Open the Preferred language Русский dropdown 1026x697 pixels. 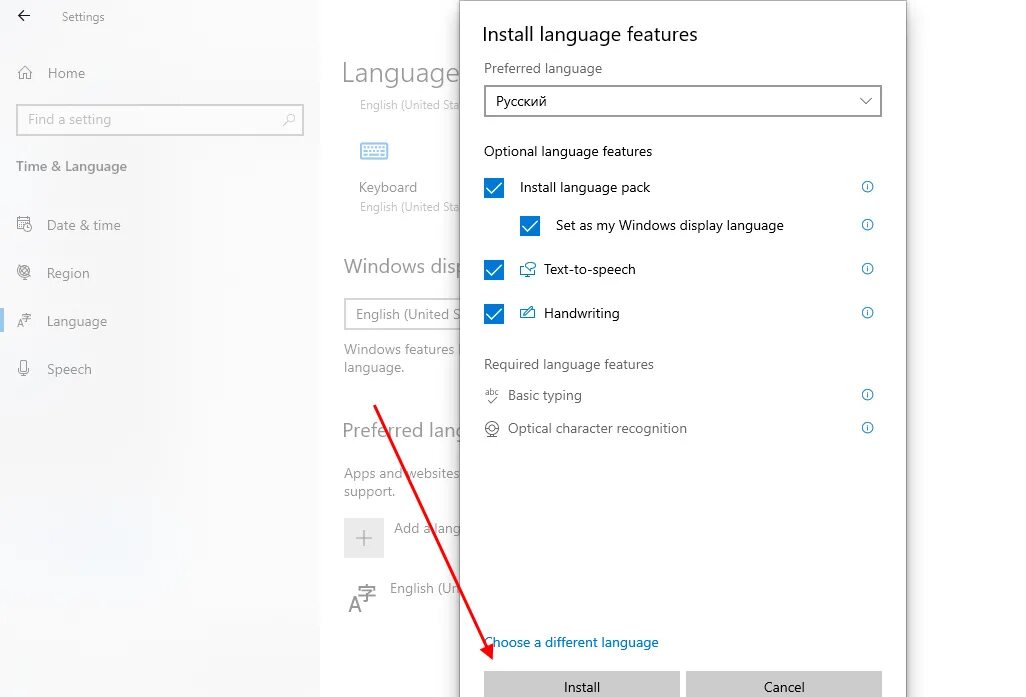pyautogui.click(x=682, y=101)
